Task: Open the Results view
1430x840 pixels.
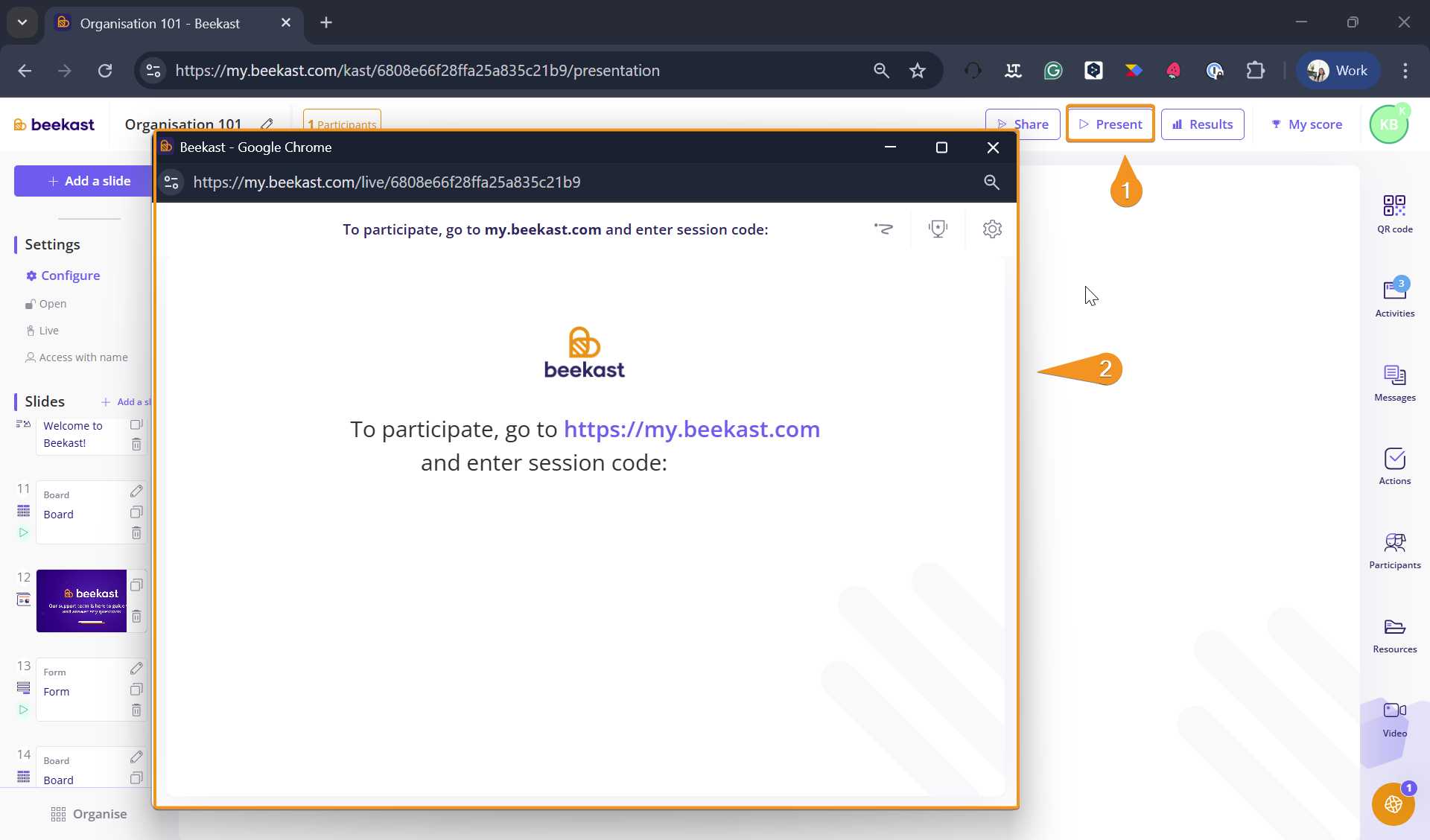Action: [1202, 124]
